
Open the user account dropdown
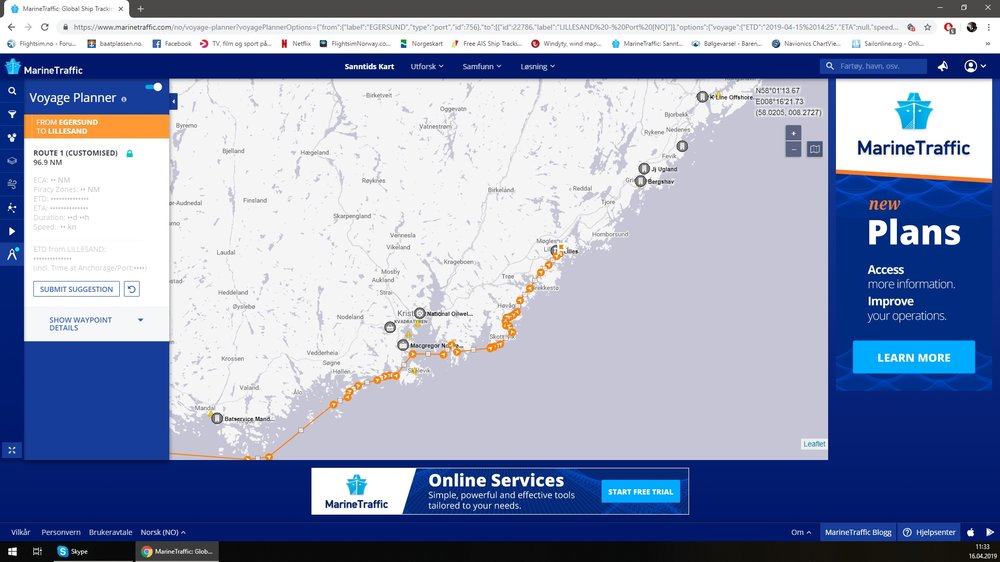(x=974, y=66)
